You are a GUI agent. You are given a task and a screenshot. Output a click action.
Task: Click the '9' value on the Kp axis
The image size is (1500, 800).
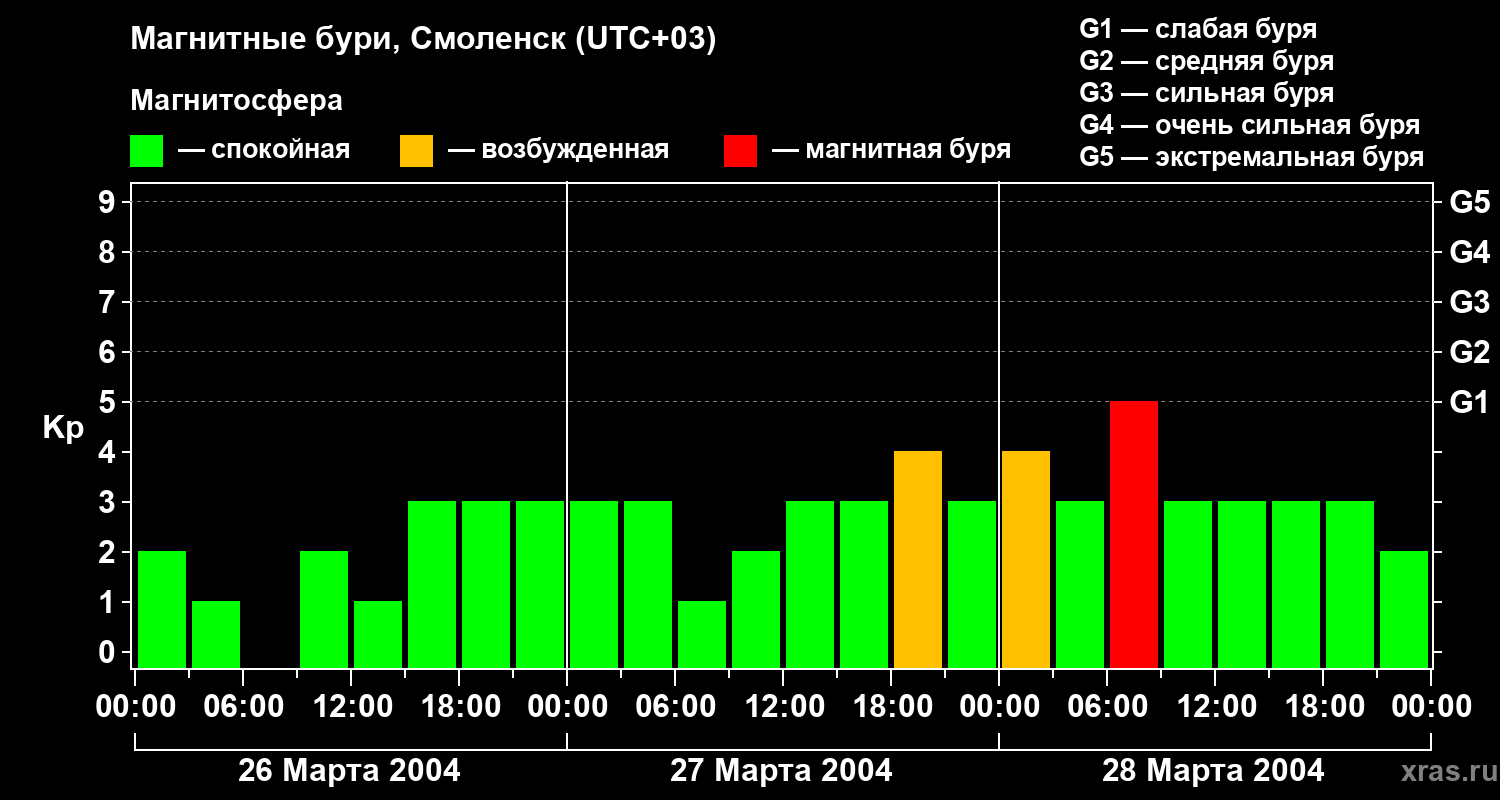109,202
